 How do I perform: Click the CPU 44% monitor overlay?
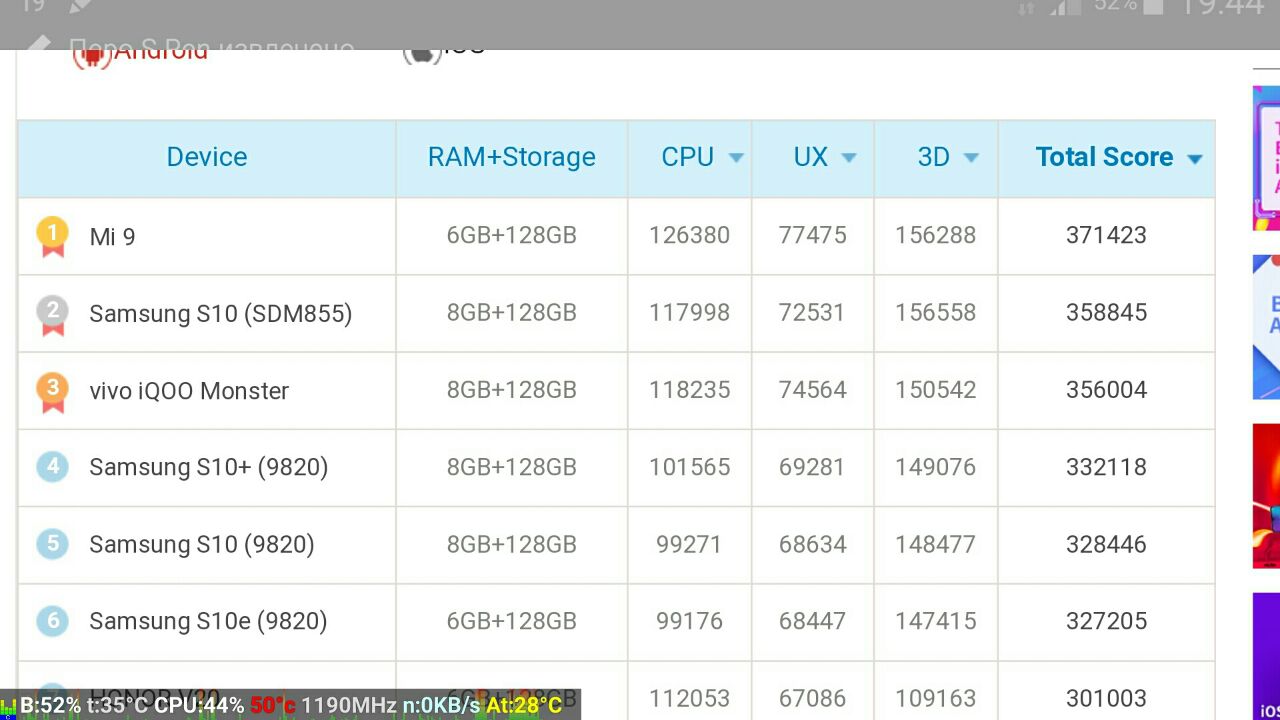199,706
